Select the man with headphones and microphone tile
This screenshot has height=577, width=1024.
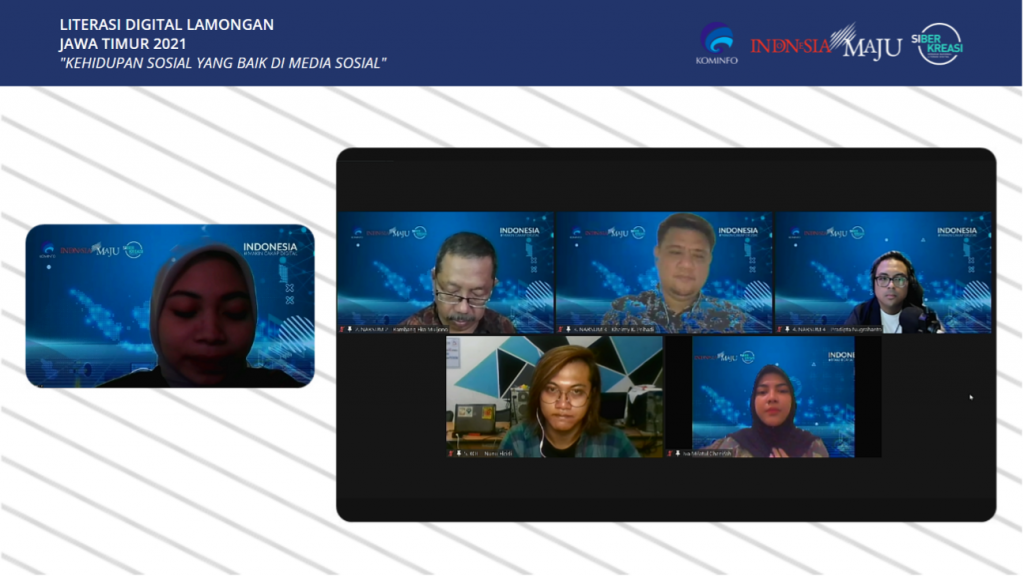coord(883,270)
